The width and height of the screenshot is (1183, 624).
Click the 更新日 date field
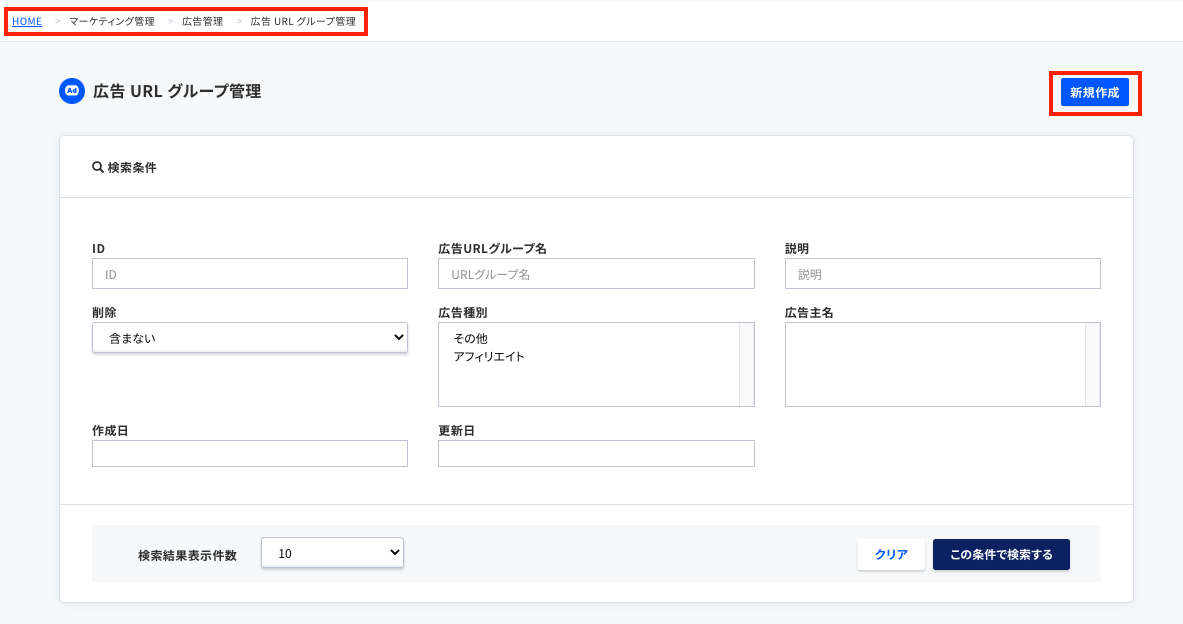click(596, 453)
